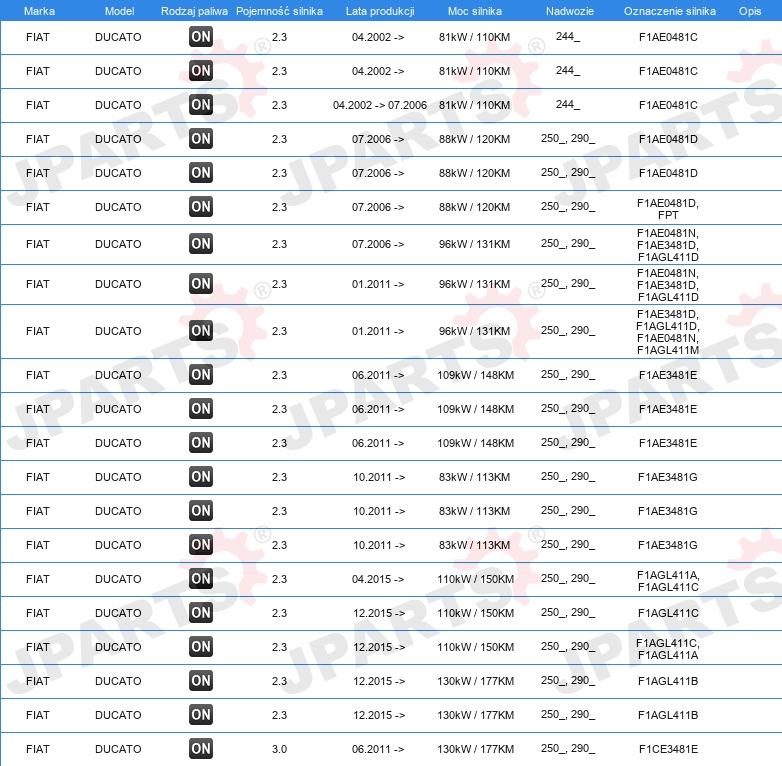Select the '04.2002 -> 07.2006' production years cell
Screen dimensions: 782x766
tap(380, 105)
